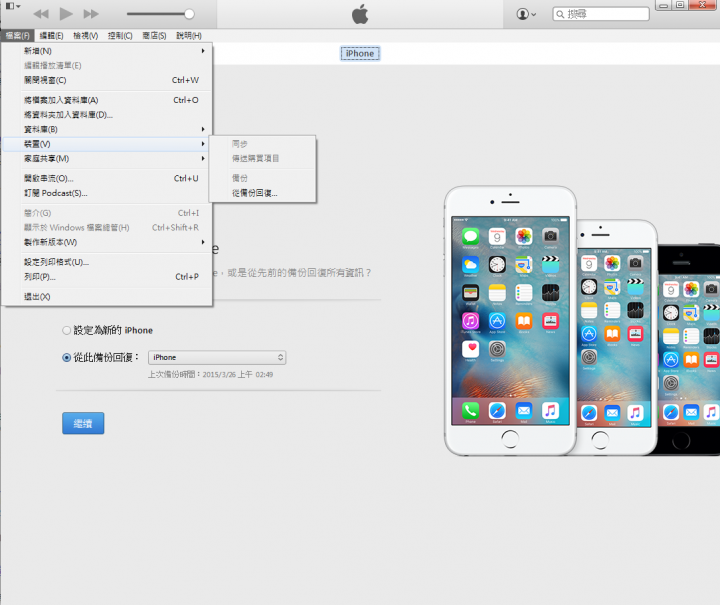
Task: Choose 將檔案加入資料庫(A) menu item
Action: (x=107, y=100)
